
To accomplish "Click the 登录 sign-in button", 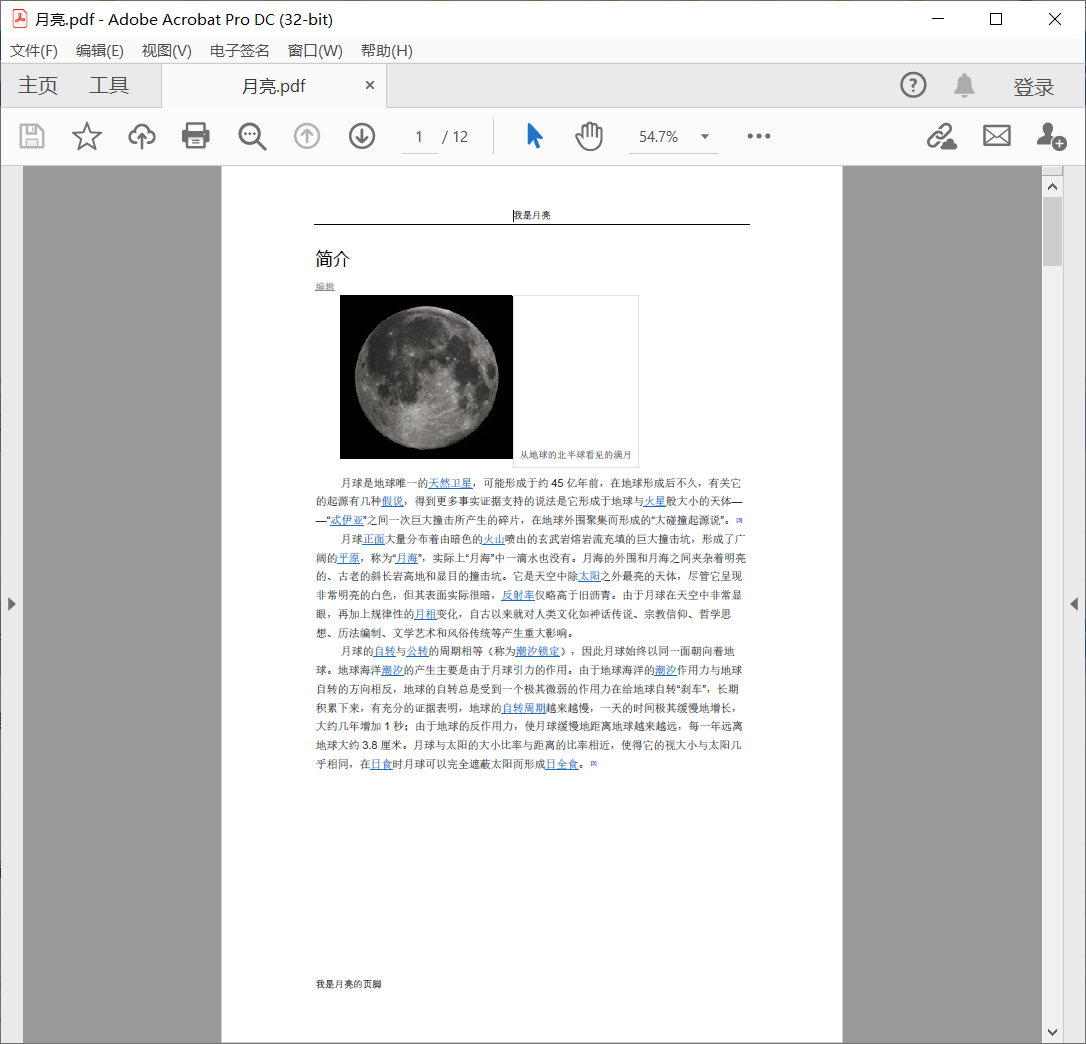I will pos(1035,85).
